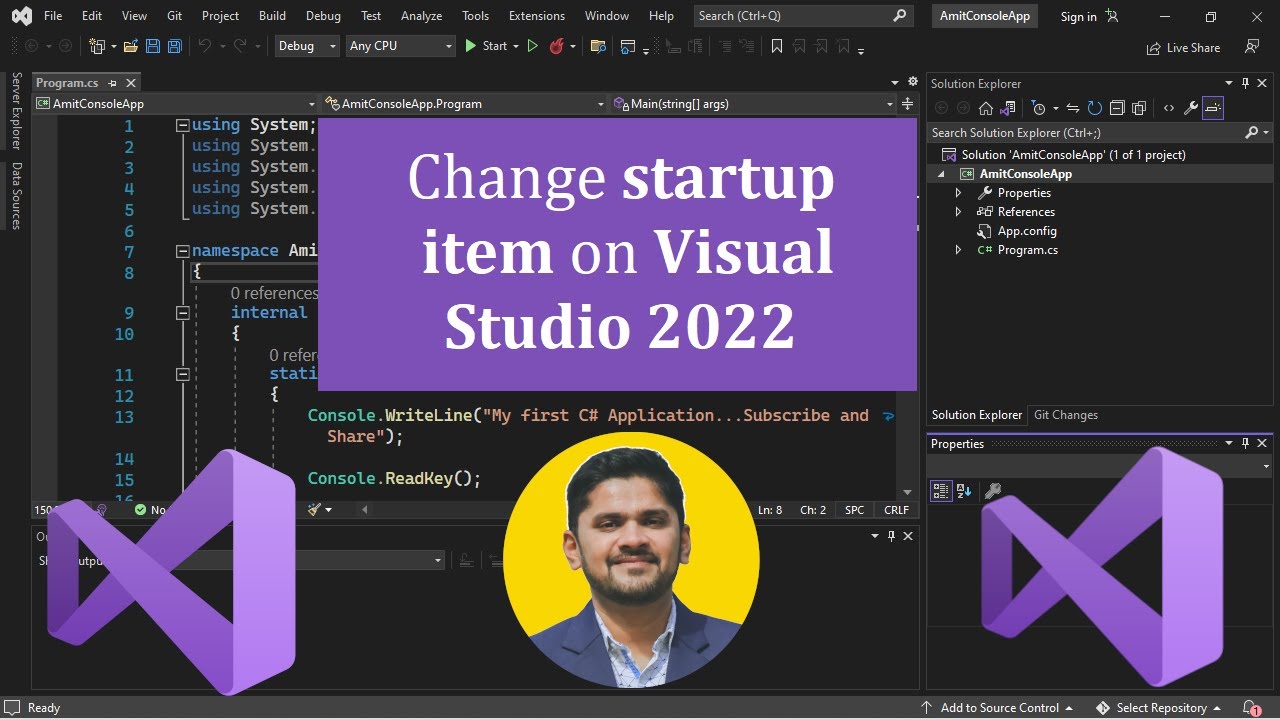Pin the Program.cs tab
Screen dimensions: 1280x720
pyautogui.click(x=113, y=83)
